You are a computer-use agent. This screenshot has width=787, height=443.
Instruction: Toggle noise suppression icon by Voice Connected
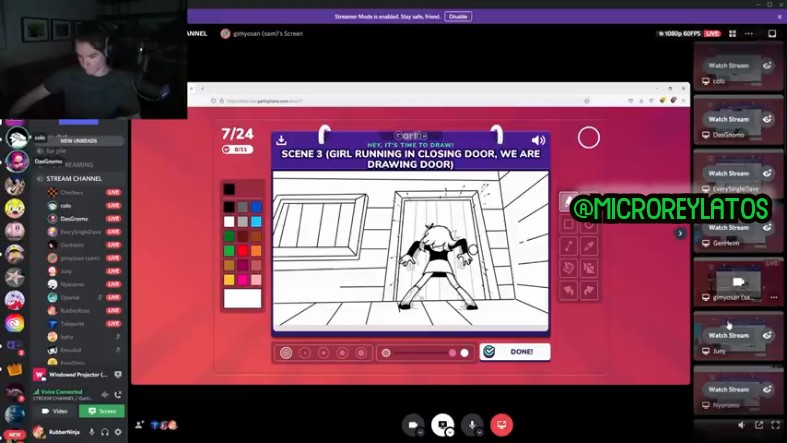click(104, 394)
